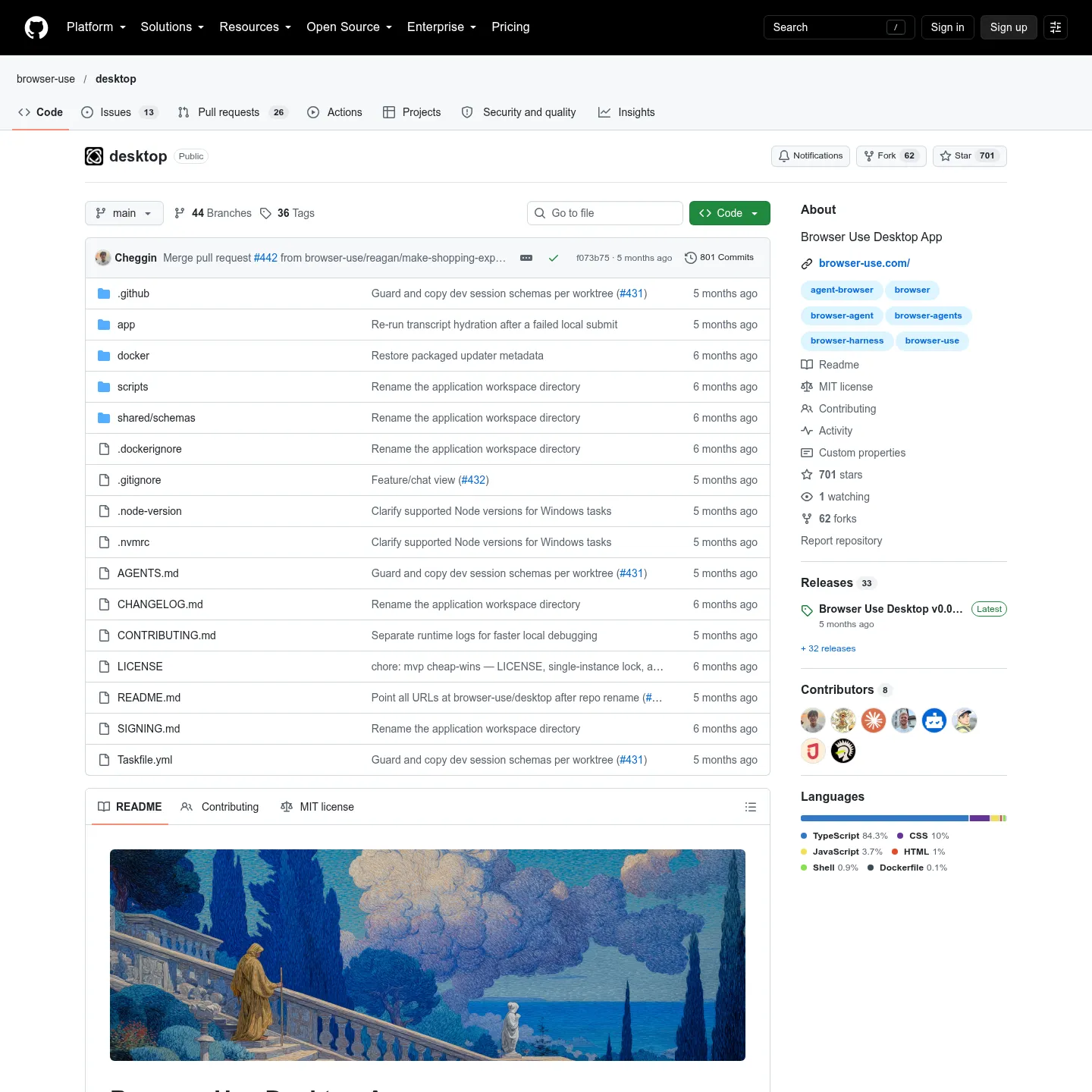1092x1092 pixels.
Task: Click the release tag icon for Browser Use Desktop
Action: (807, 610)
